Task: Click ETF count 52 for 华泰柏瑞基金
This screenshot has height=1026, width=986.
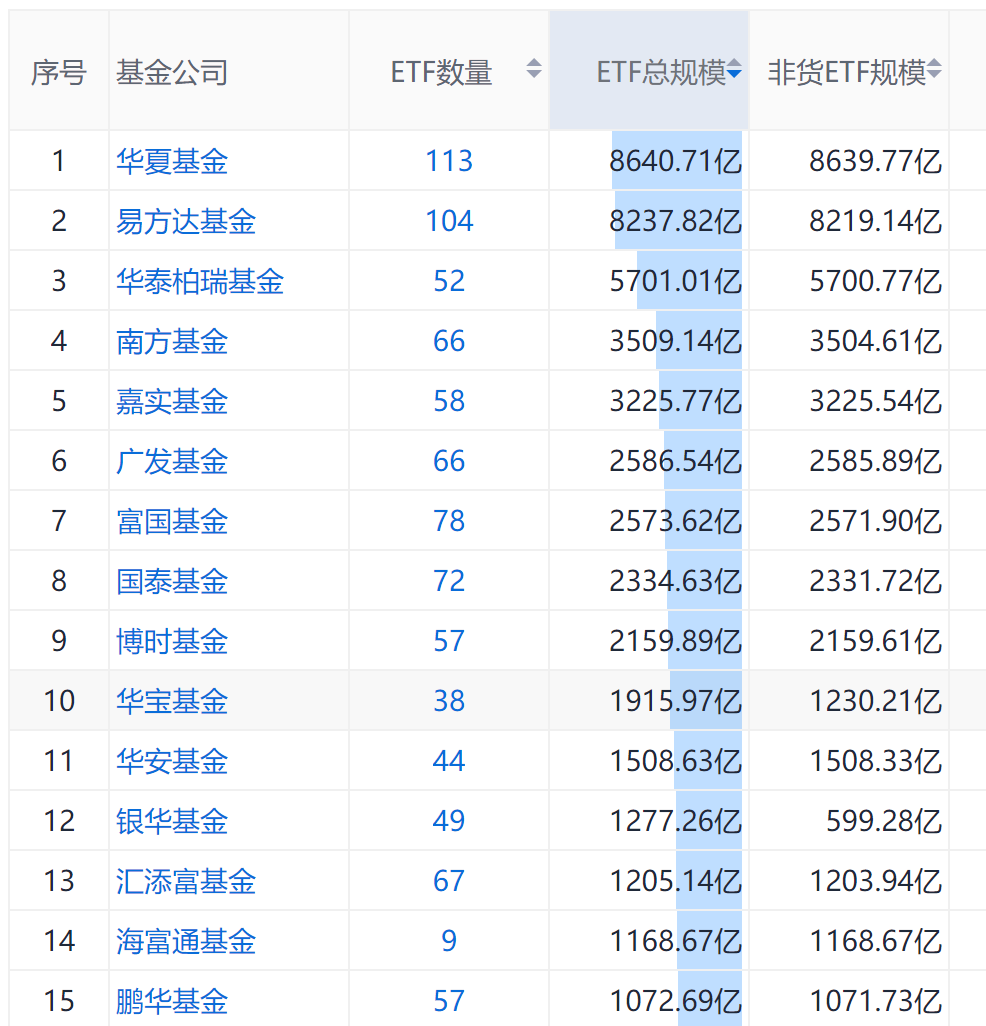Action: click(x=449, y=281)
